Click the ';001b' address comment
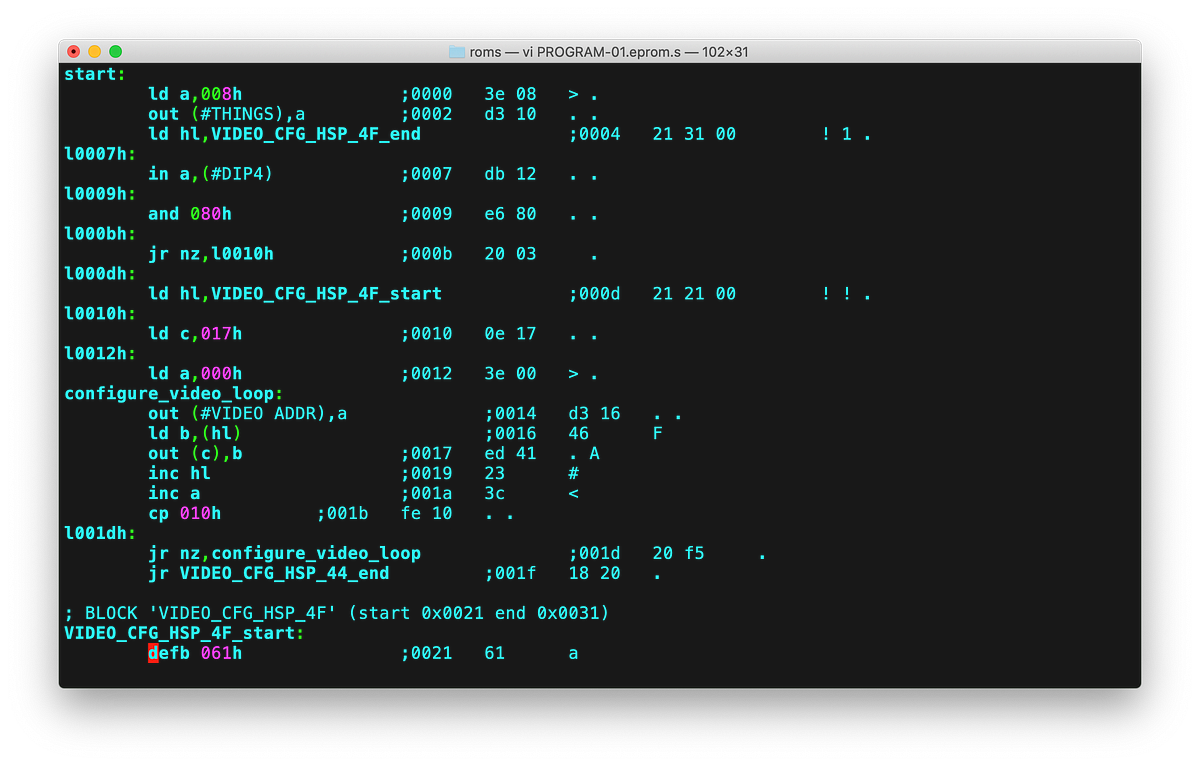 [x=343, y=514]
